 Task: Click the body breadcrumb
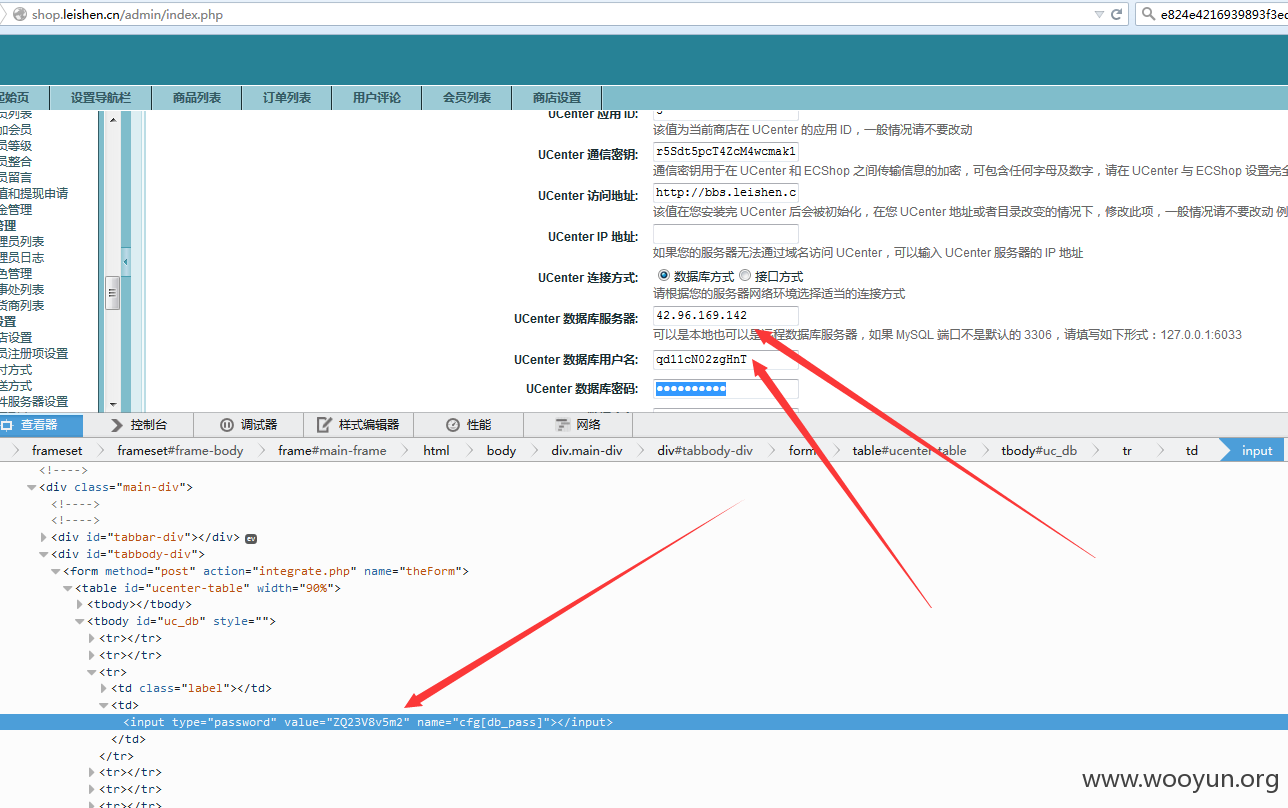pyautogui.click(x=501, y=451)
